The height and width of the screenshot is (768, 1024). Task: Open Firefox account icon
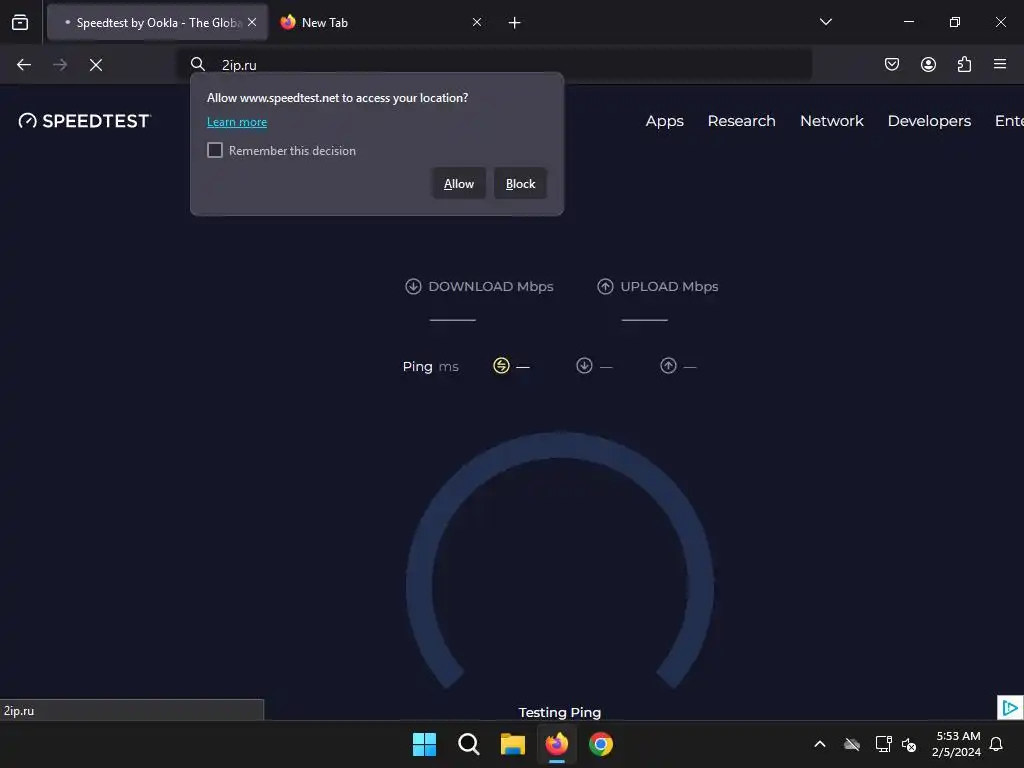click(928, 64)
